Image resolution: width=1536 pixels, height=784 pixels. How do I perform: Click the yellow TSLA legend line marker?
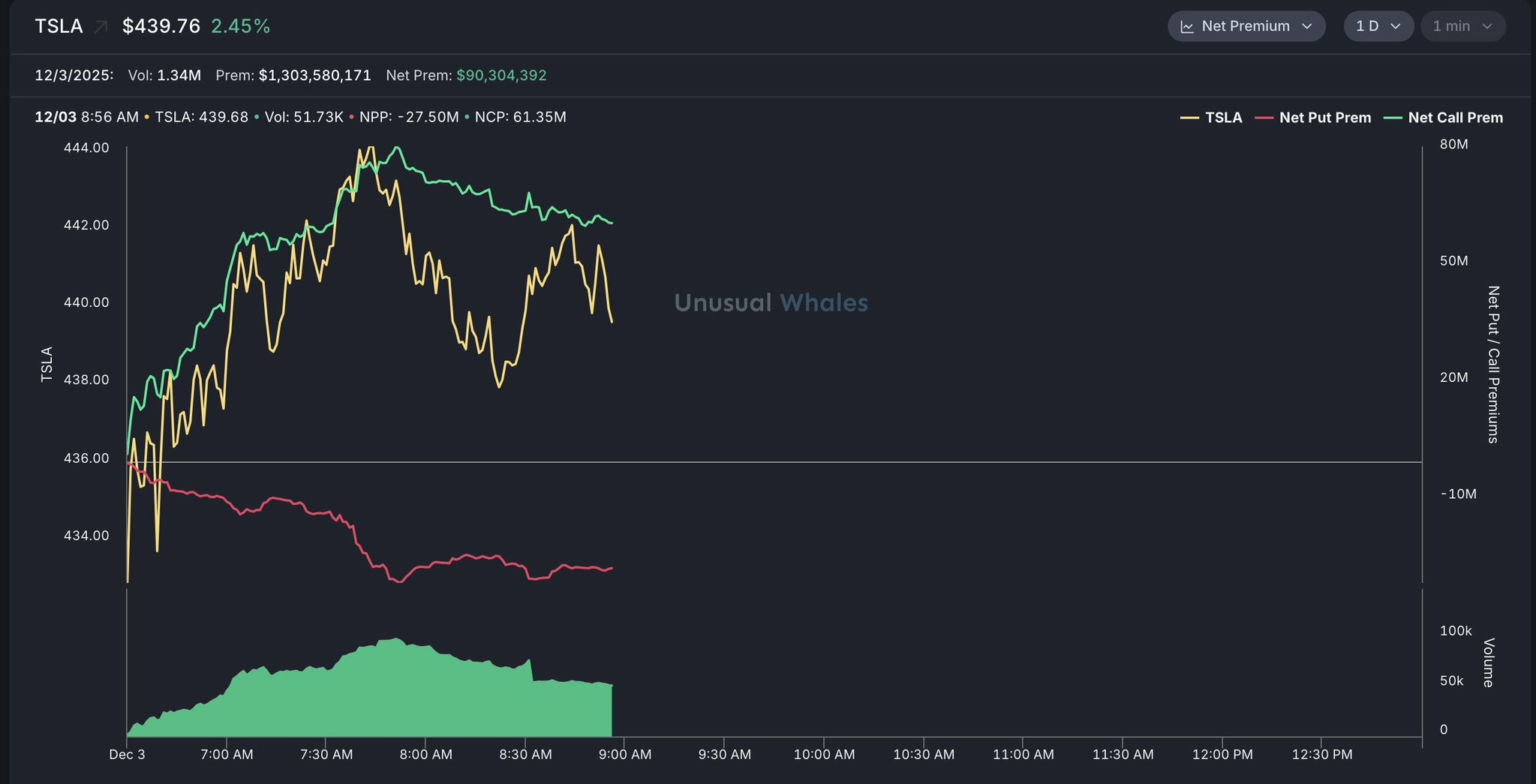coord(1189,118)
